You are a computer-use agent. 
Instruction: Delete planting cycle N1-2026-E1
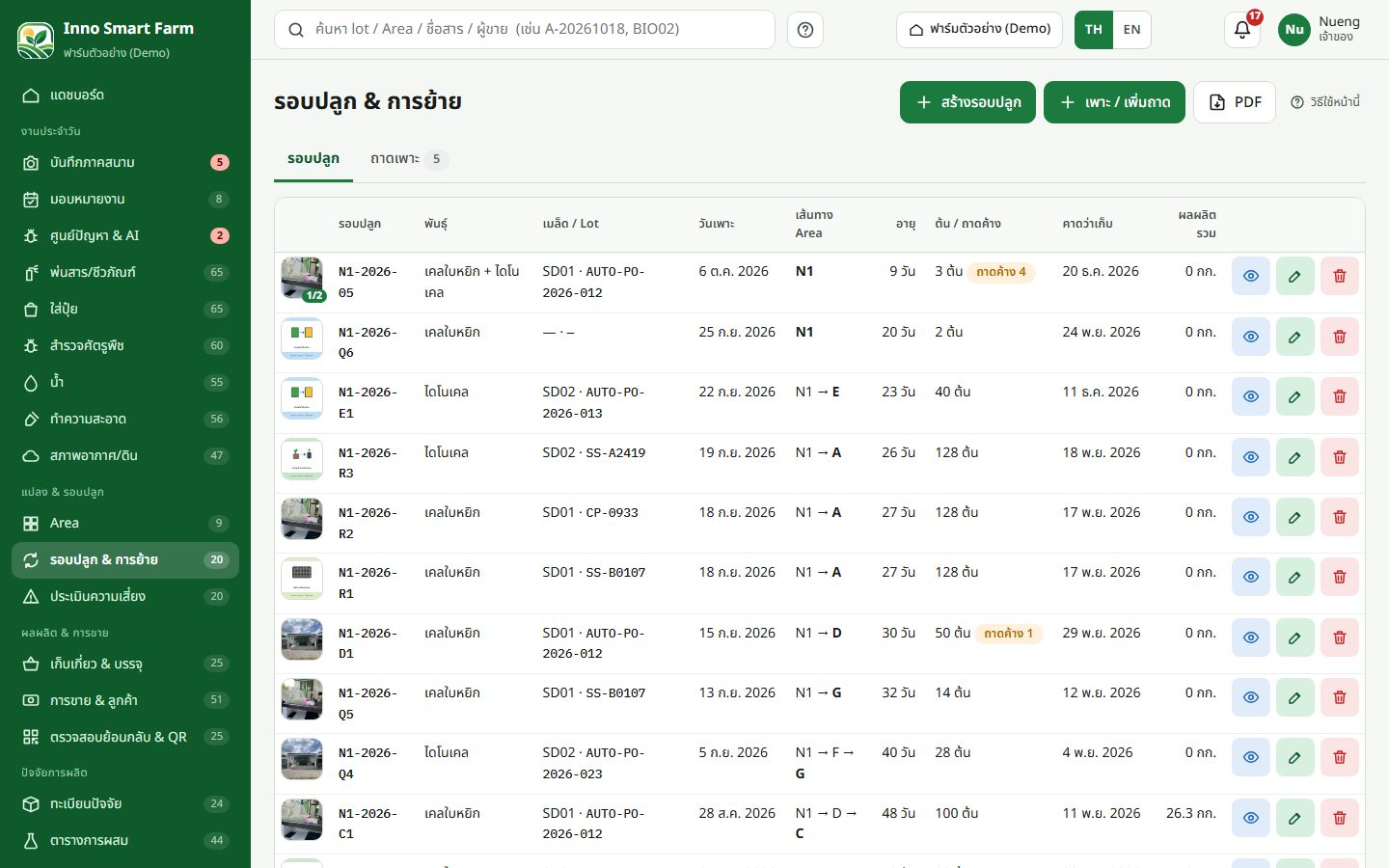[x=1340, y=396]
